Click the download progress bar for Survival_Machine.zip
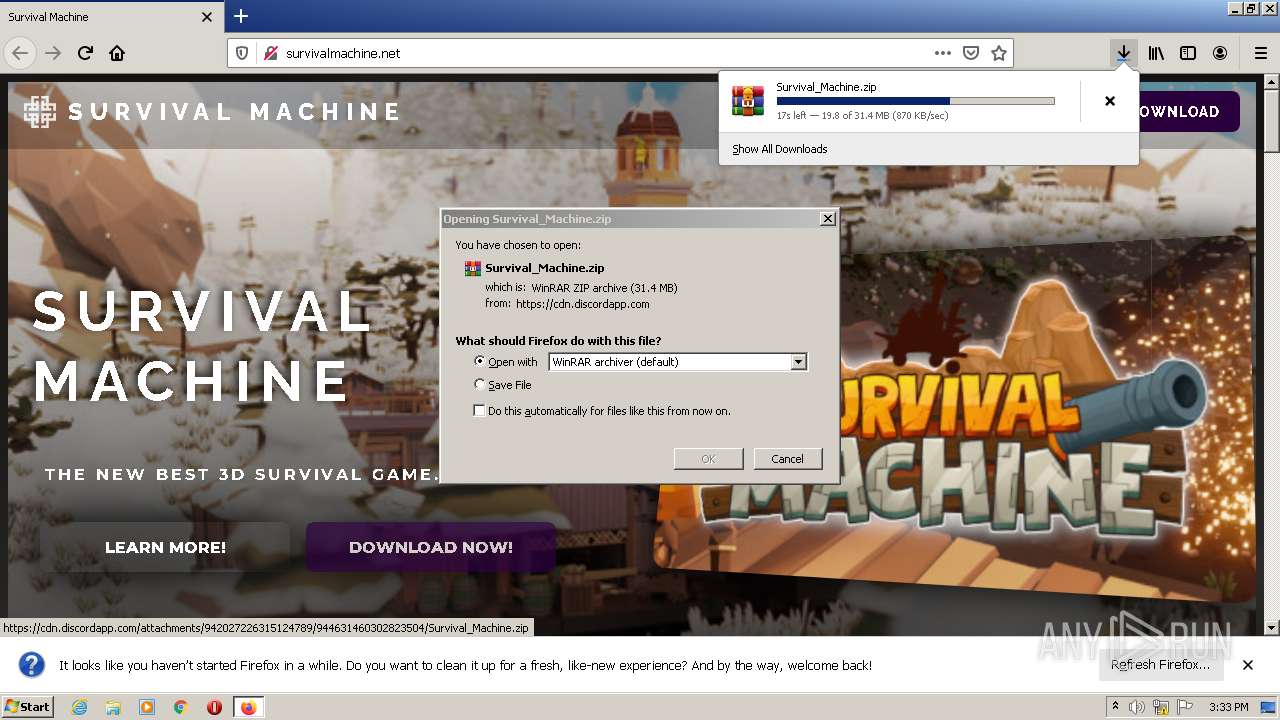The image size is (1280, 720). point(915,101)
